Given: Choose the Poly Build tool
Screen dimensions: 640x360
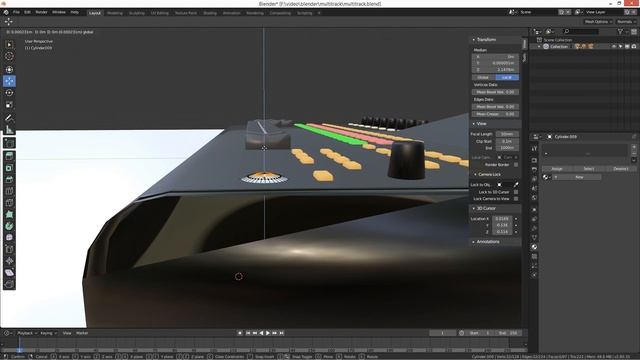Looking at the screenshot, I should (x=9, y=215).
